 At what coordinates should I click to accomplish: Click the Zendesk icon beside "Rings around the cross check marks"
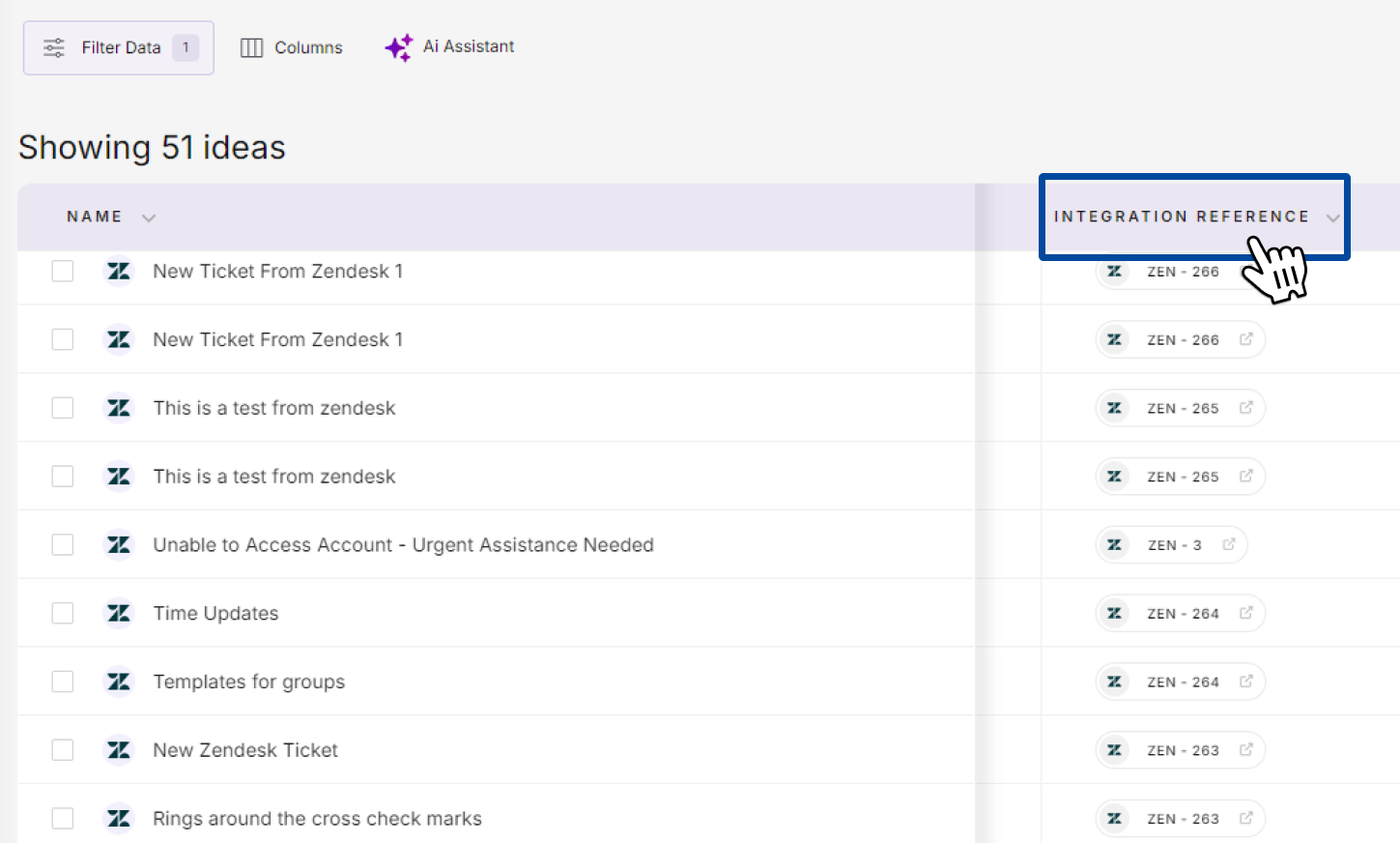118,818
